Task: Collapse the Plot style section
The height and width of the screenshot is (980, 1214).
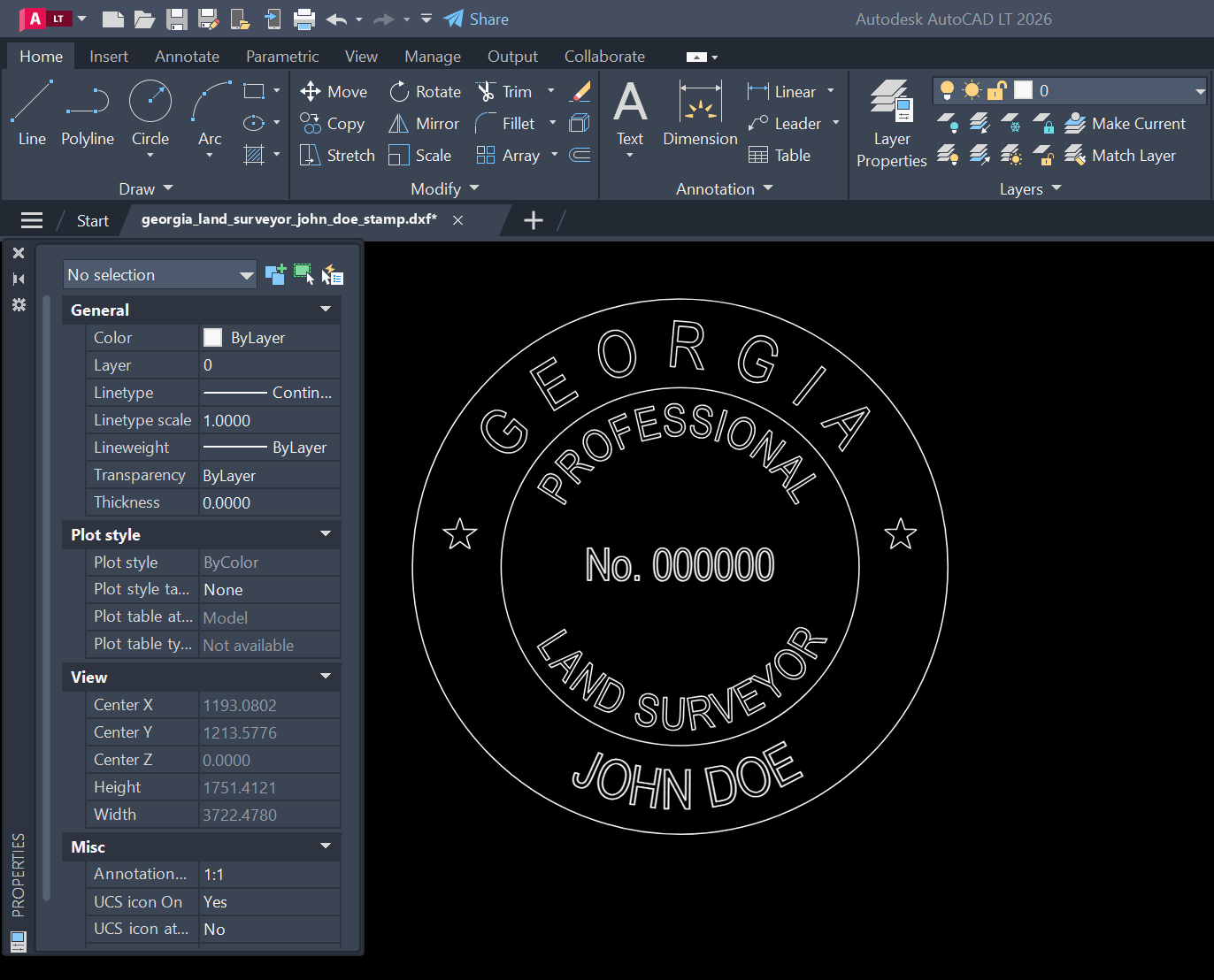Action: coord(326,533)
